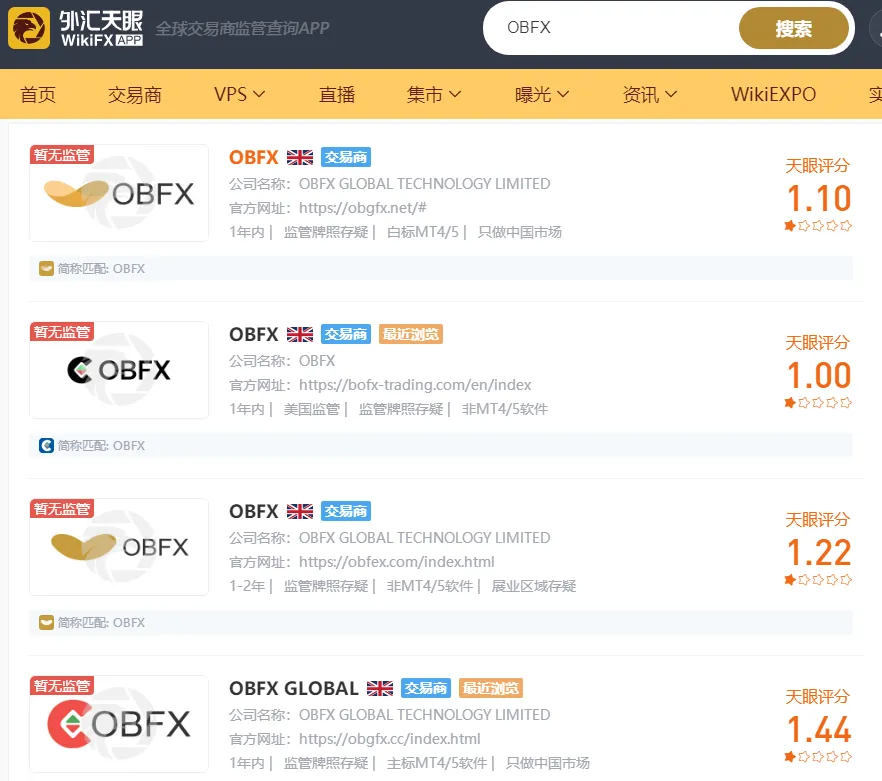Open the WikiEXPO navigation item
Viewport: 882px width, 781px height.
(773, 95)
